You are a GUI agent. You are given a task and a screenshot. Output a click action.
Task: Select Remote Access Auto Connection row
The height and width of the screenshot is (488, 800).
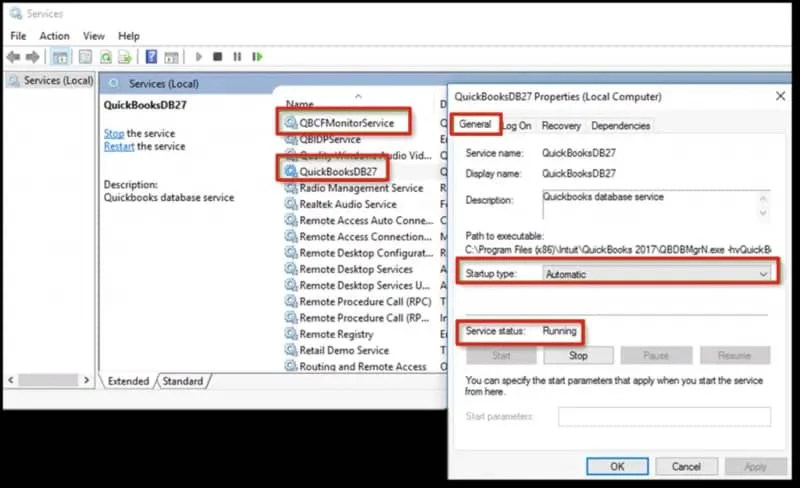pyautogui.click(x=366, y=221)
